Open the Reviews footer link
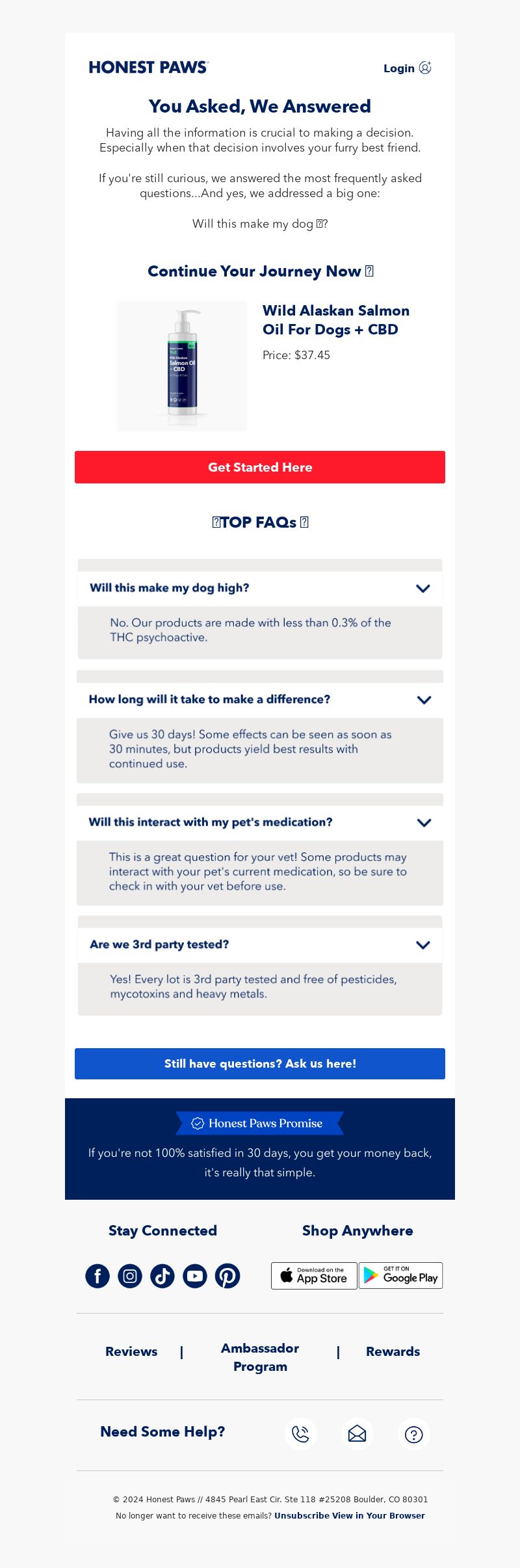 [x=131, y=1351]
